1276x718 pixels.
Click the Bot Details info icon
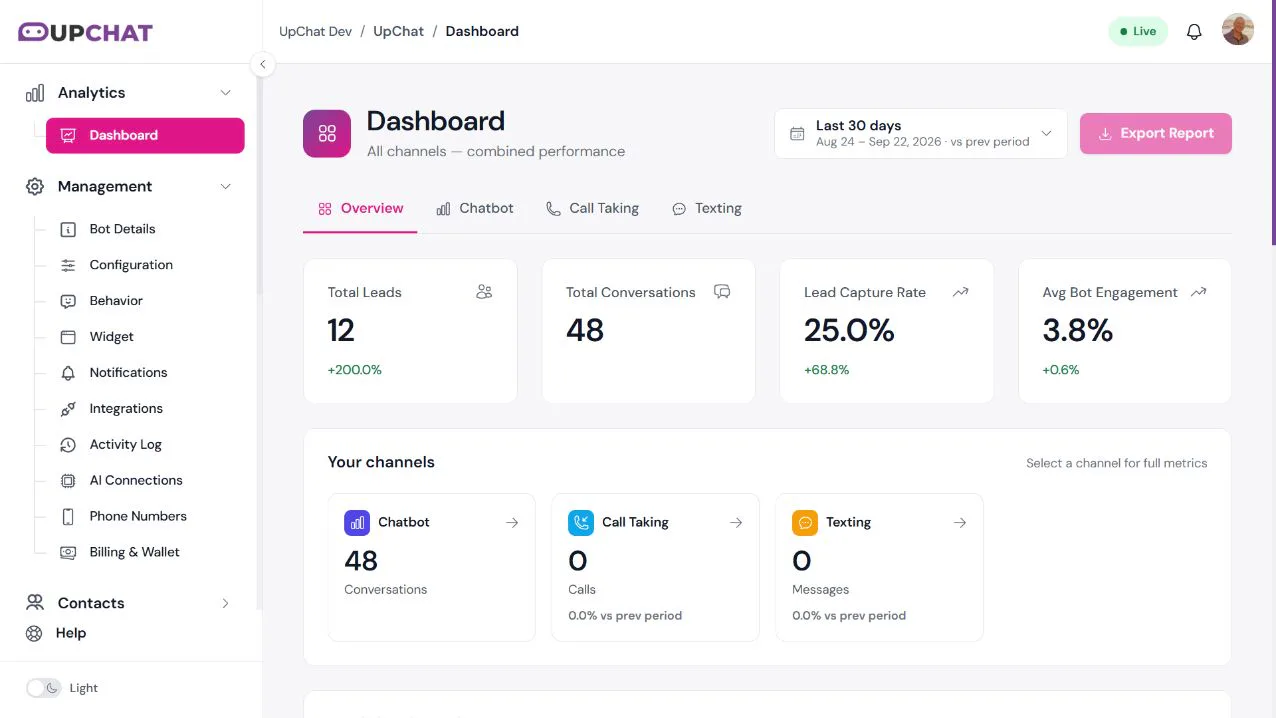click(x=68, y=230)
